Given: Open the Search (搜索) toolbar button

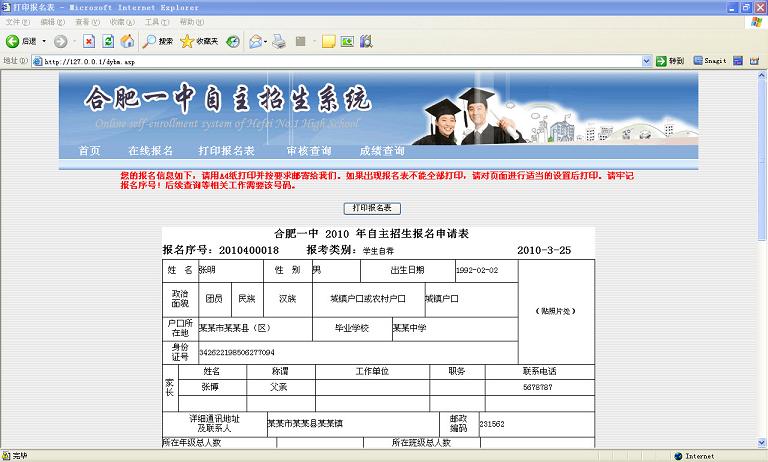Looking at the screenshot, I should (158, 41).
